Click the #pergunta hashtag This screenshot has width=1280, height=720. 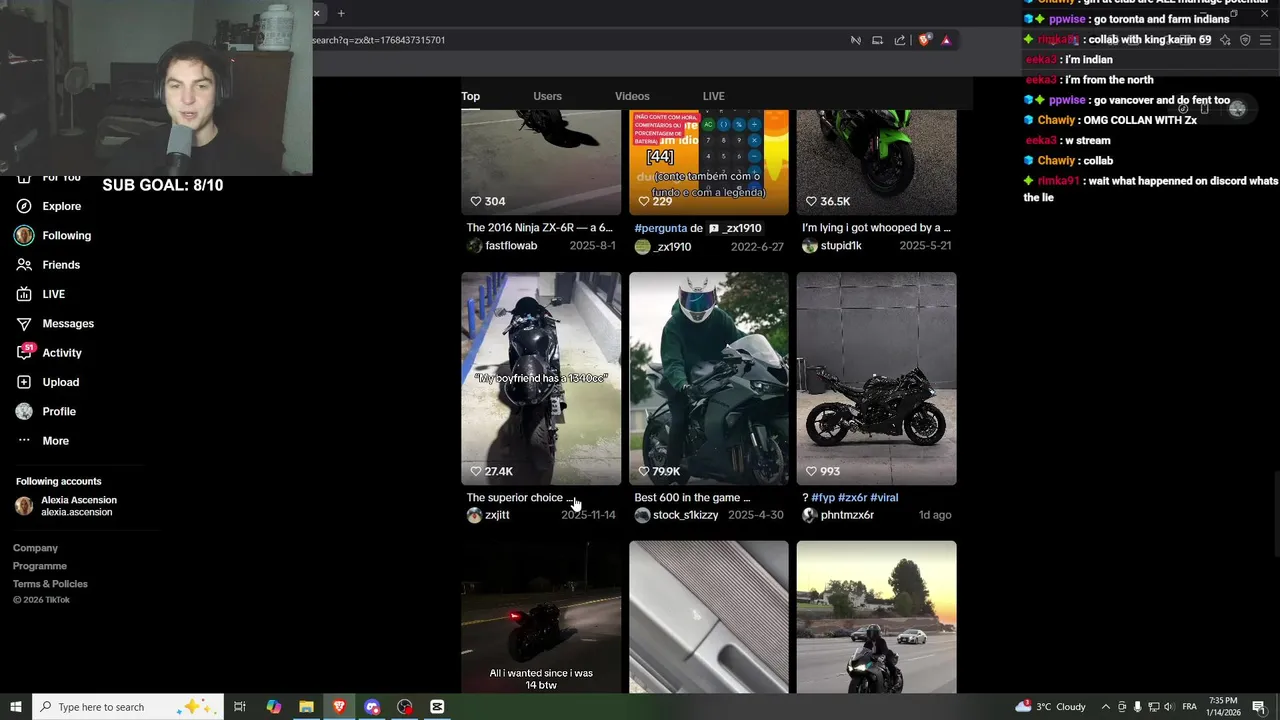click(660, 228)
